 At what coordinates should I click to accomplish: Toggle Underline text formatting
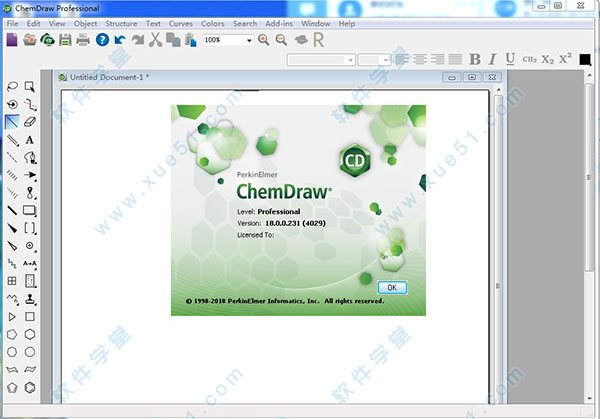click(x=510, y=59)
